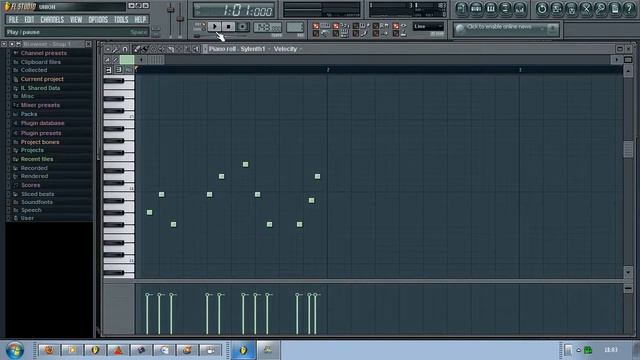Expand 'Current project' in the browser
This screenshot has height=360, width=640.
[x=42, y=79]
